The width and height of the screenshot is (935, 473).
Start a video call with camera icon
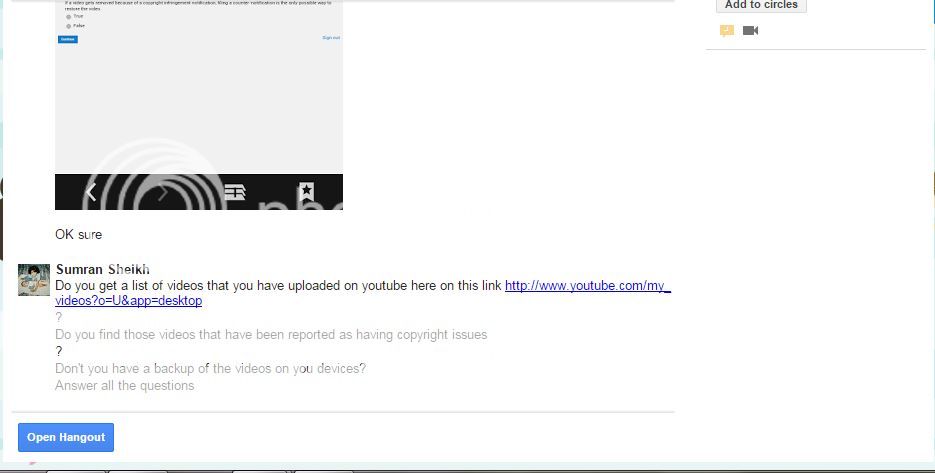click(x=750, y=31)
